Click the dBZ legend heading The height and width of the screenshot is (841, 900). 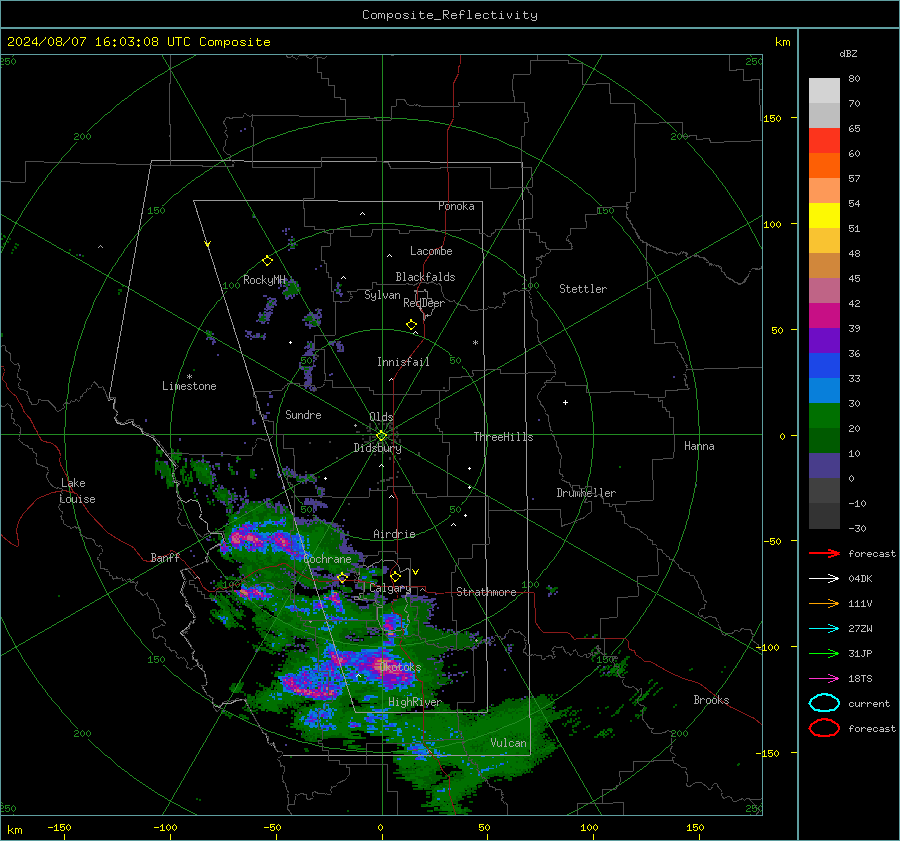pyautogui.click(x=848, y=53)
